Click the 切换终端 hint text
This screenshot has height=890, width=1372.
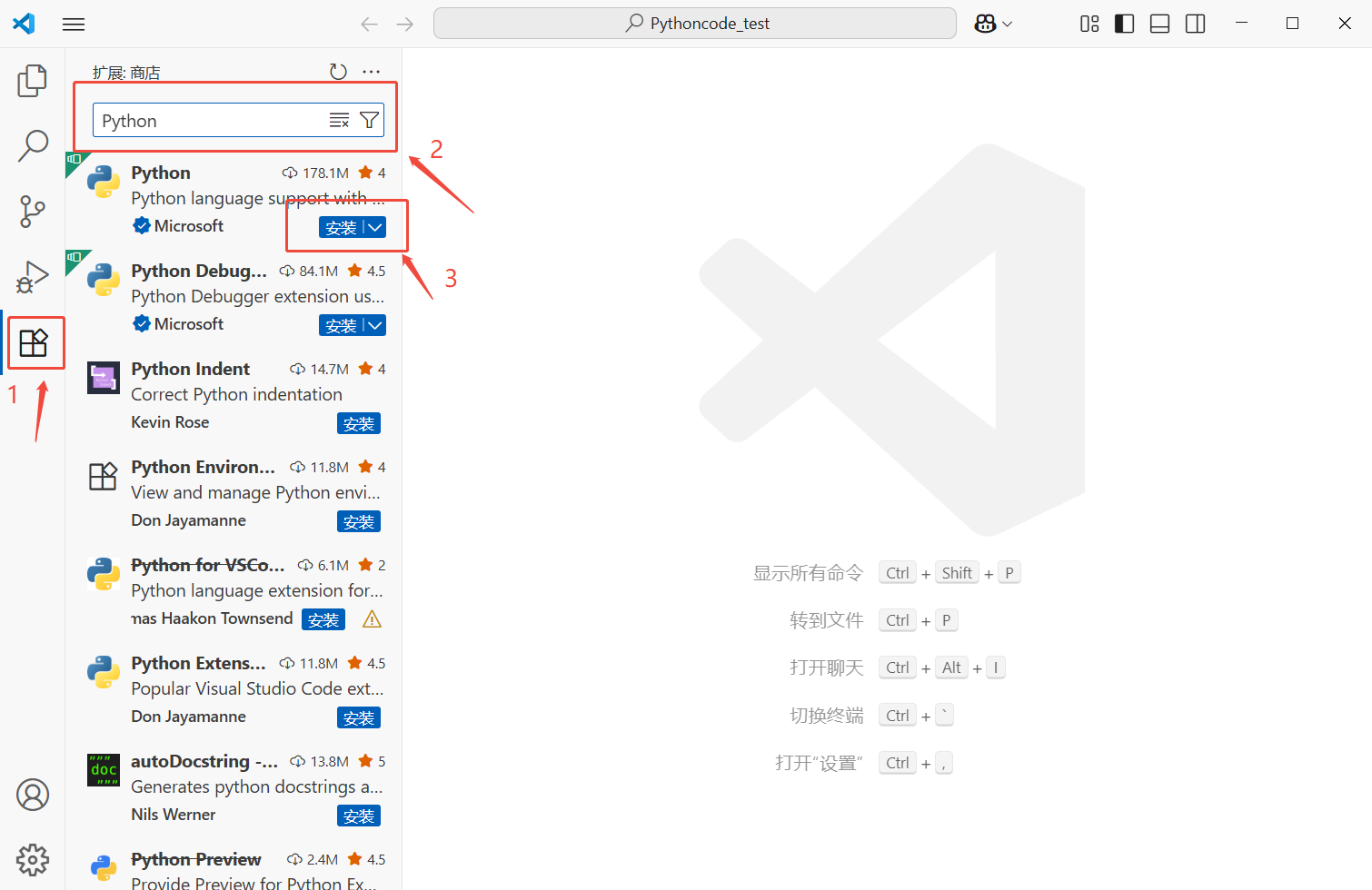826,716
